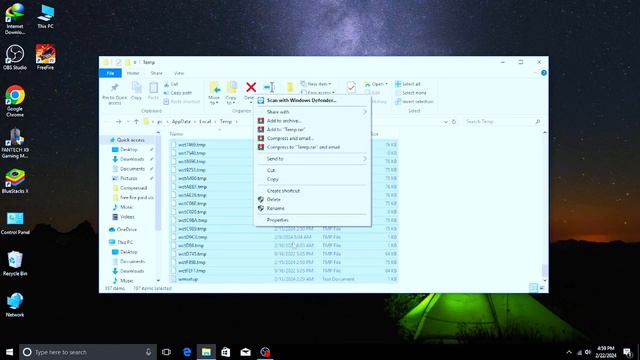Image resolution: width=640 pixels, height=360 pixels.
Task: Click the Rename ribbon icon
Action: [x=269, y=87]
